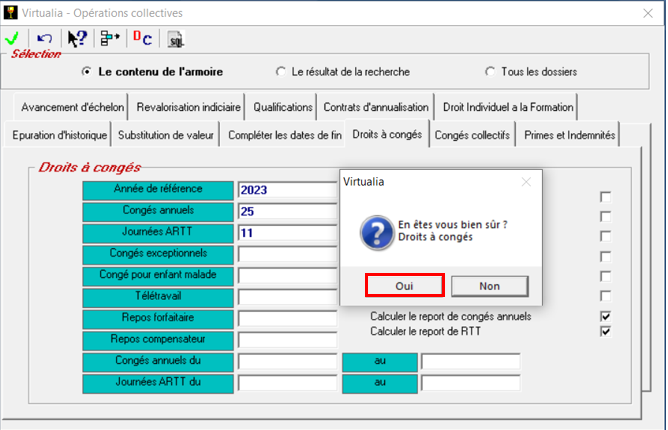668x430 pixels.
Task: Click the help pointer question-mark icon
Action: (x=77, y=39)
